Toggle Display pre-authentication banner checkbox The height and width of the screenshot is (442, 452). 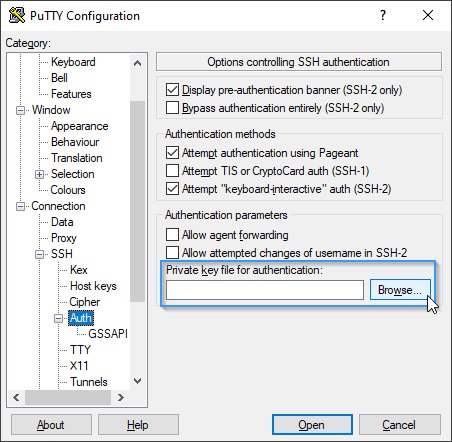pyautogui.click(x=172, y=90)
